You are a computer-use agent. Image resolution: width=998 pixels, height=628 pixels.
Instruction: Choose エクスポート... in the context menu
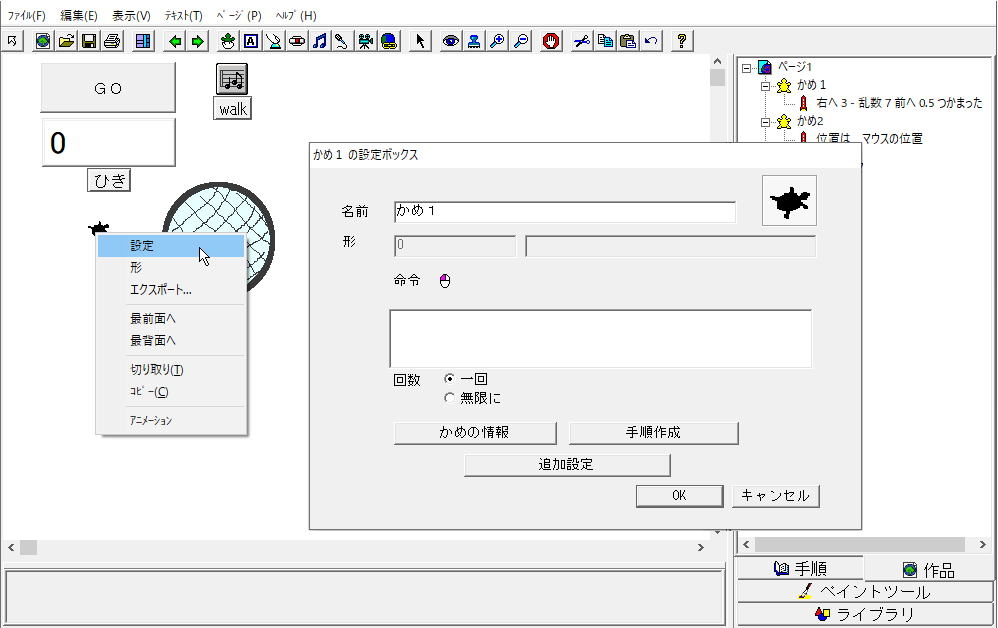pos(171,290)
